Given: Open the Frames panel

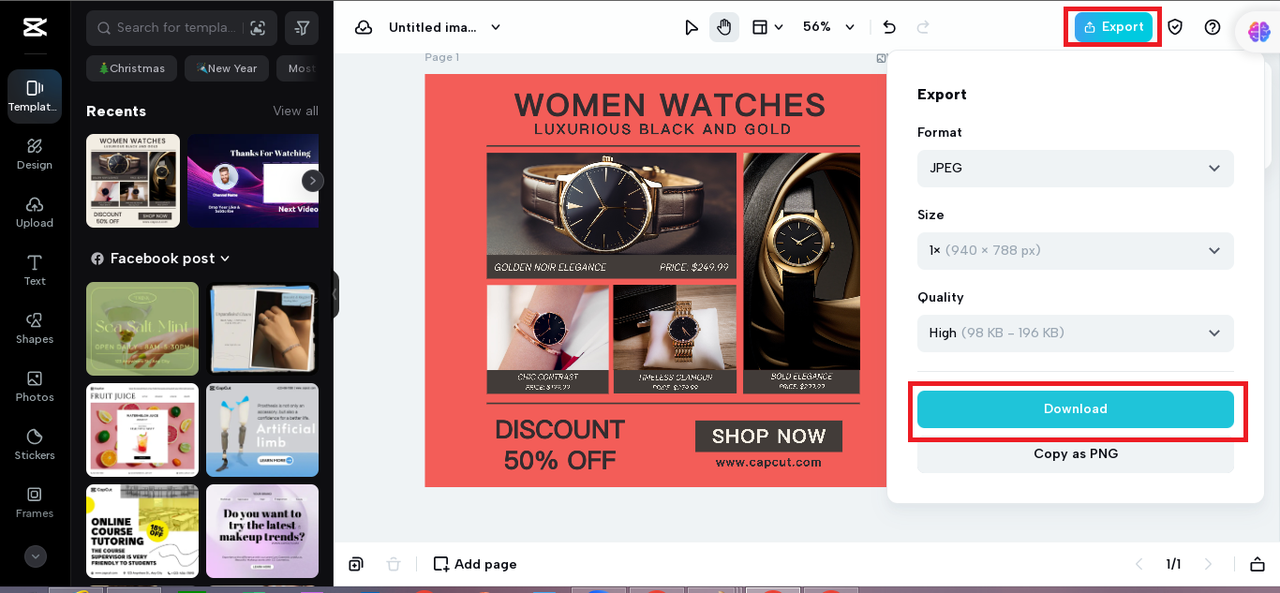Looking at the screenshot, I should pyautogui.click(x=35, y=502).
